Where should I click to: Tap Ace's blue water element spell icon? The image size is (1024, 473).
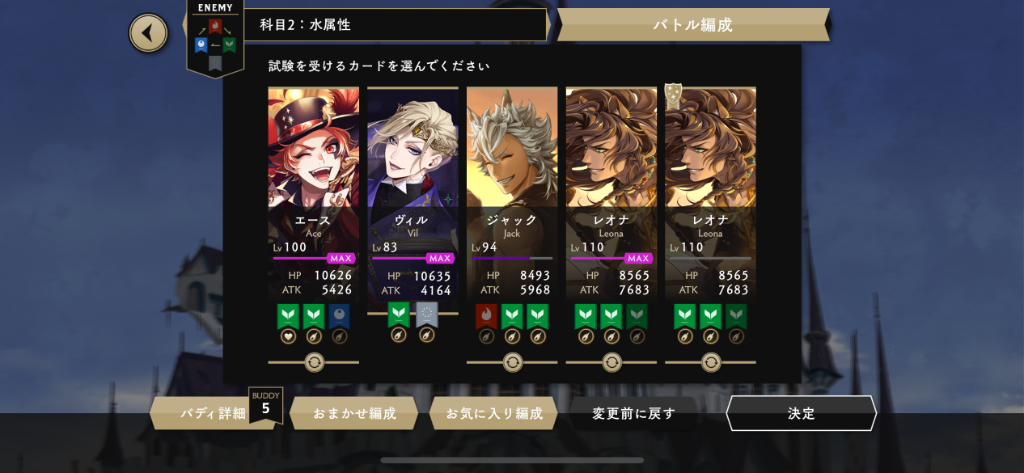click(339, 316)
